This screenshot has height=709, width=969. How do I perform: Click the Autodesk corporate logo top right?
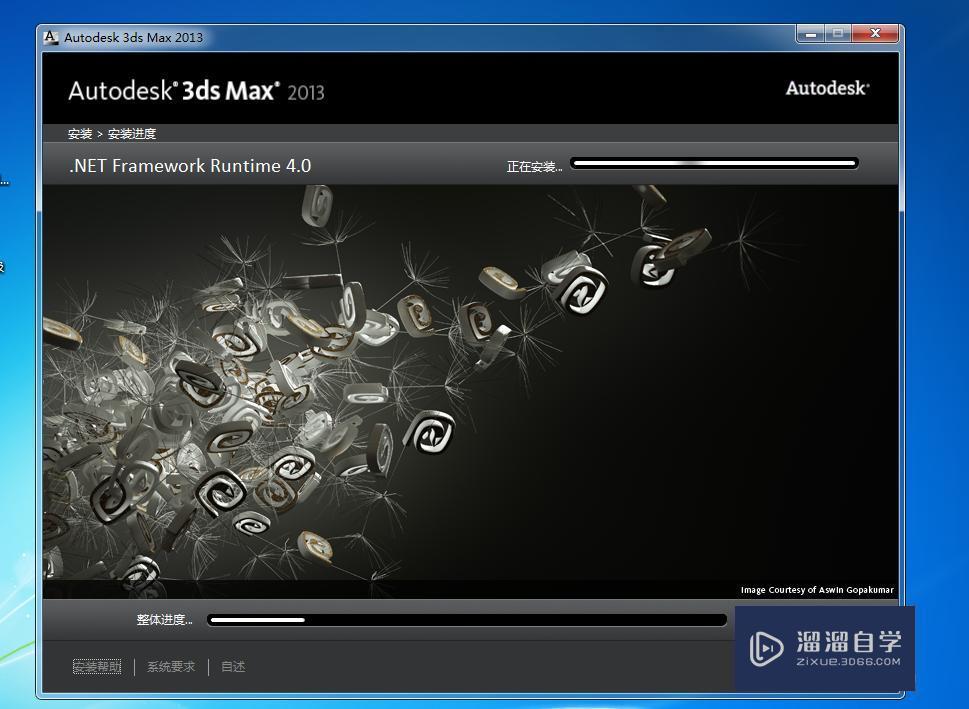click(827, 88)
